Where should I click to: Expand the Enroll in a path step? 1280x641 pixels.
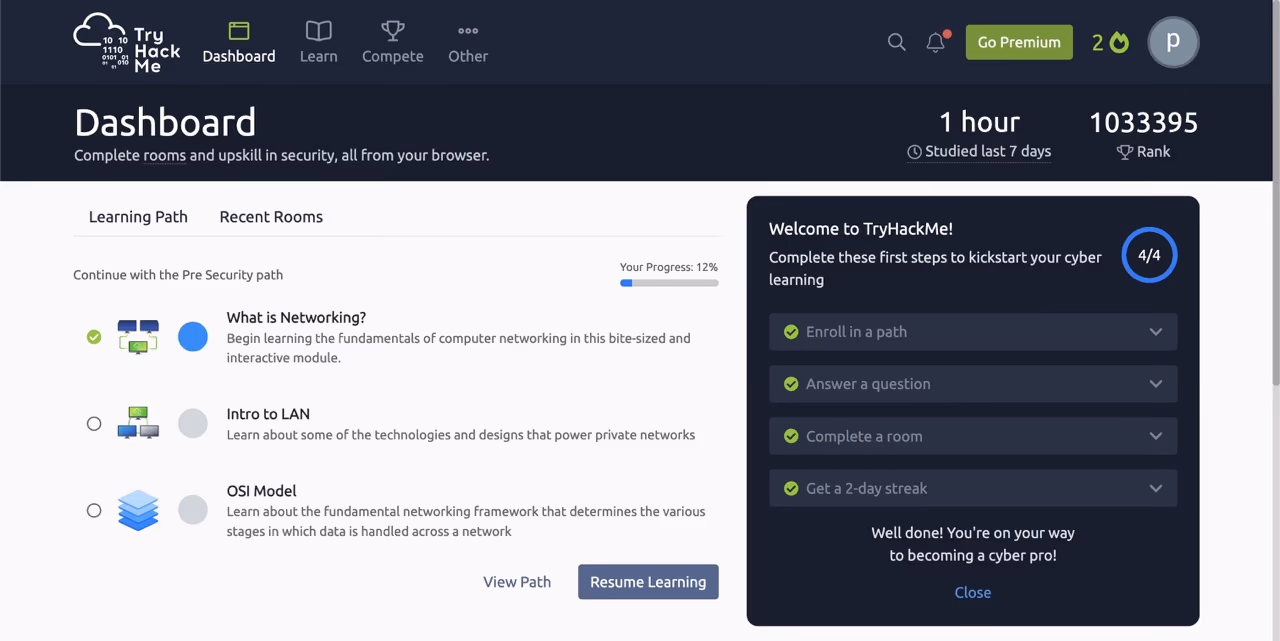coord(973,332)
